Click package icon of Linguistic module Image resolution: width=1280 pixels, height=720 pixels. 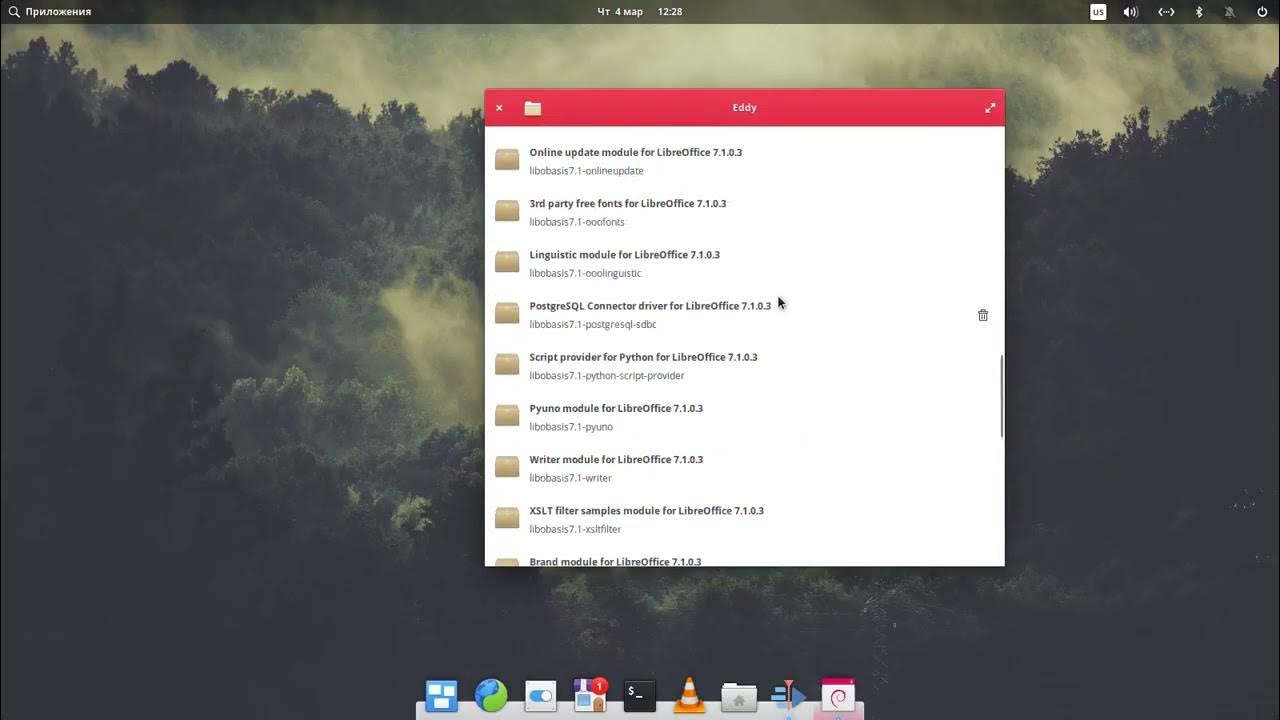[x=507, y=262]
